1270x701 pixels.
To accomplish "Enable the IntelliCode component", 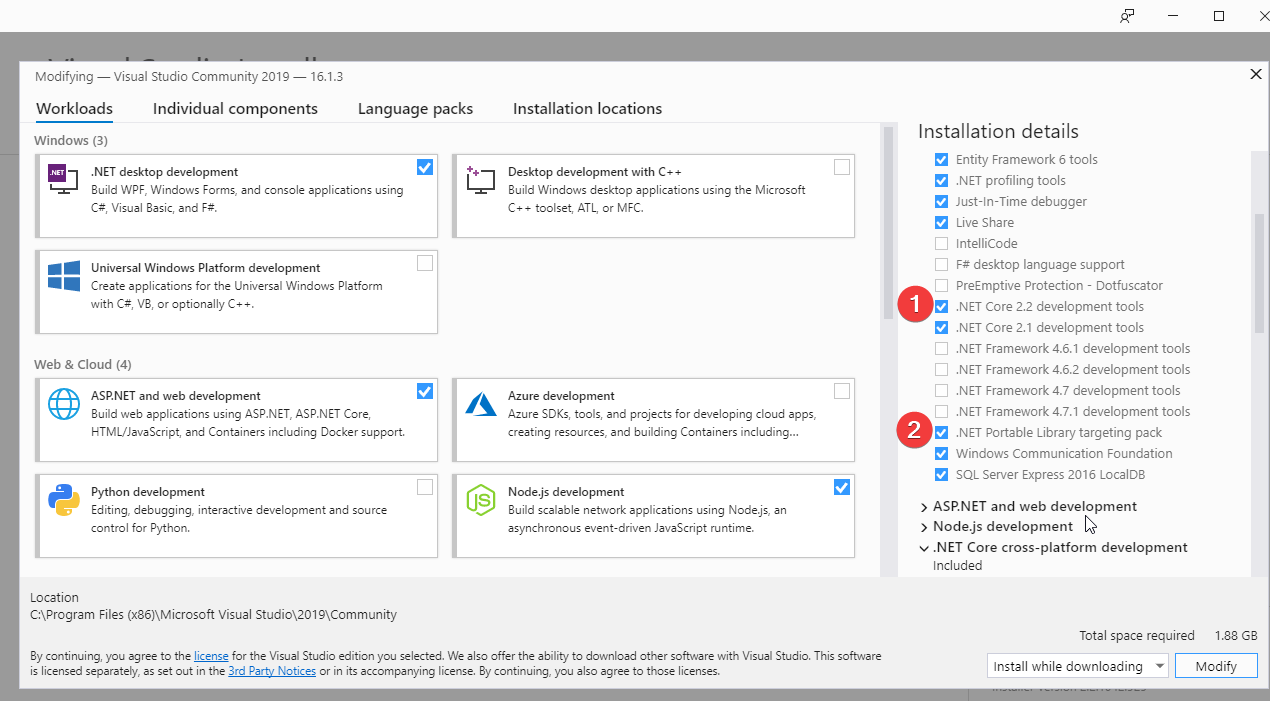I will (941, 243).
